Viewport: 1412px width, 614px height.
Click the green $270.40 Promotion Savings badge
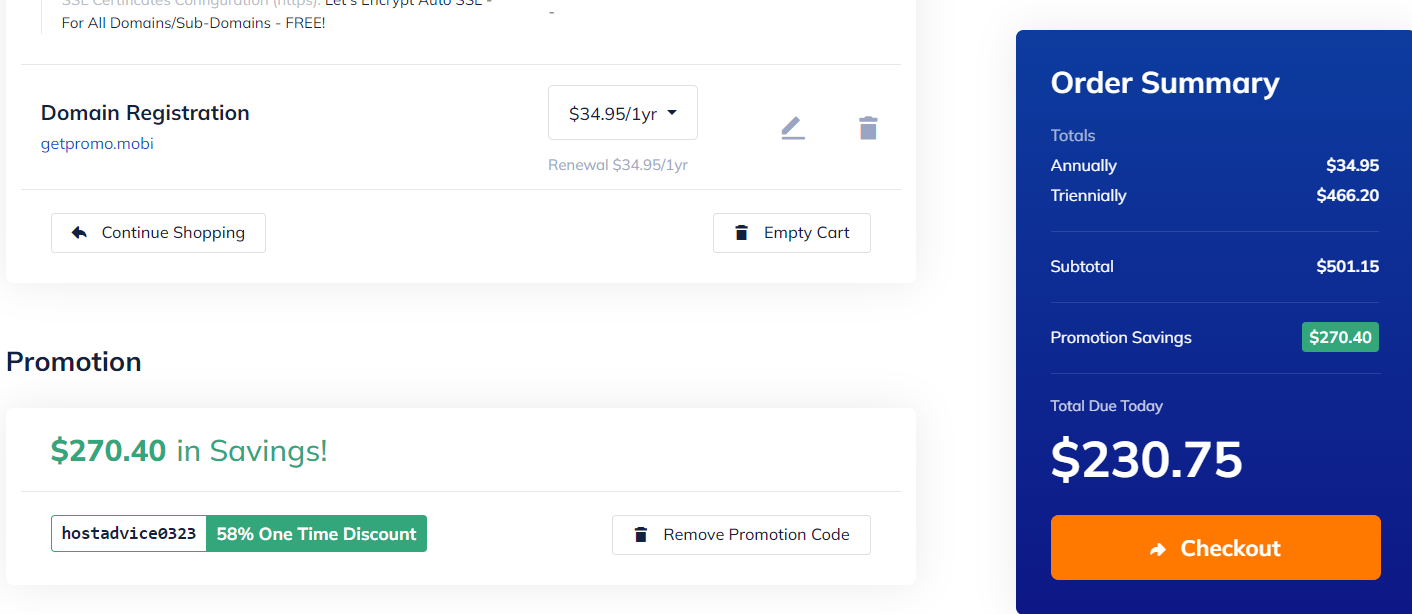click(1340, 337)
